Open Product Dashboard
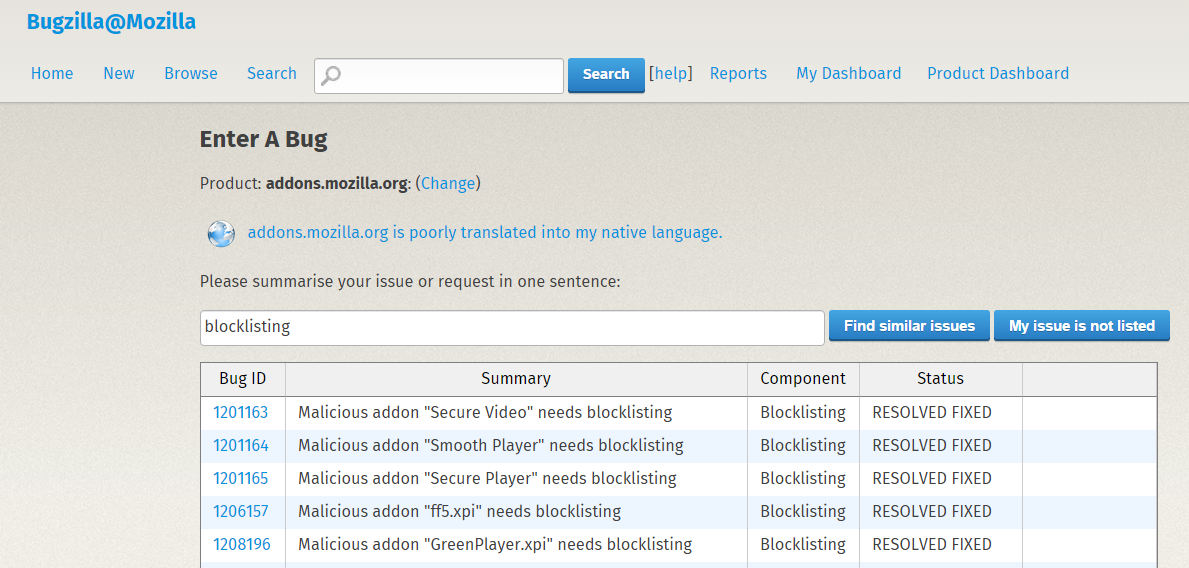Image resolution: width=1189 pixels, height=568 pixels. (x=998, y=74)
